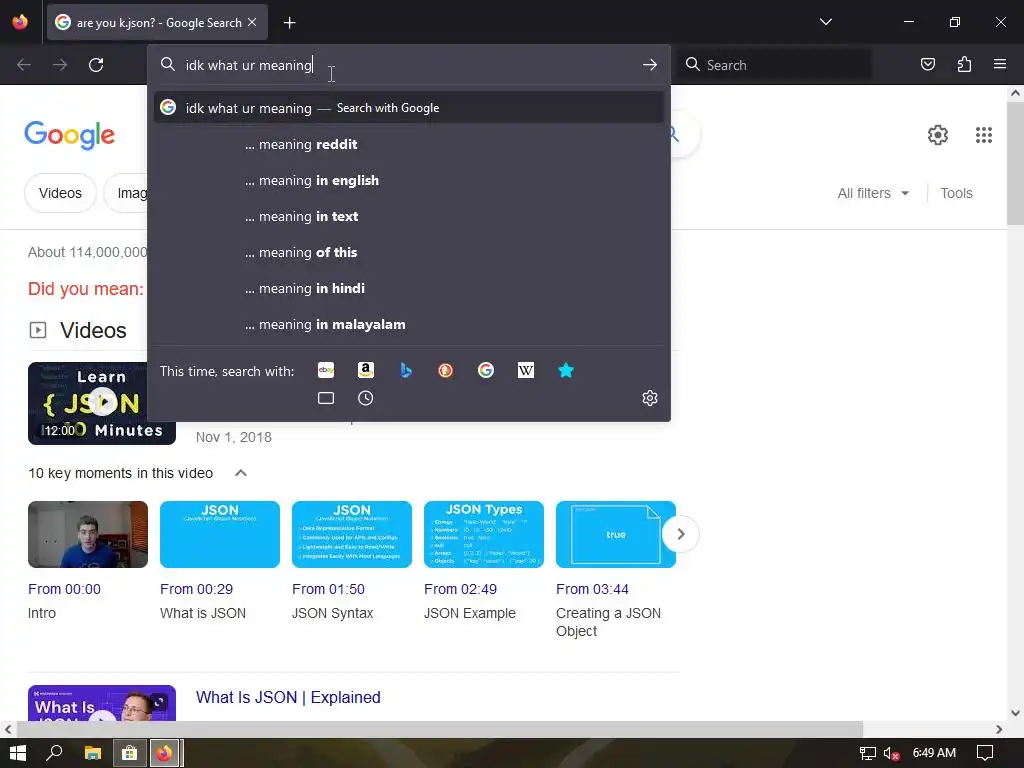This screenshot has width=1024, height=768.
Task: Open the 'From 00:00' Intro moment thumbnail
Action: (x=88, y=534)
